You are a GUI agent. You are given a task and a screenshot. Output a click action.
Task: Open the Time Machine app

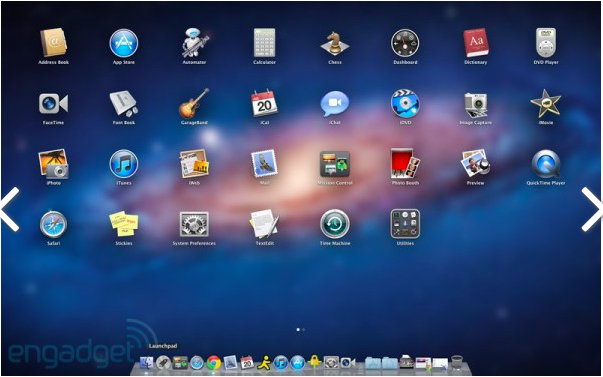[335, 224]
